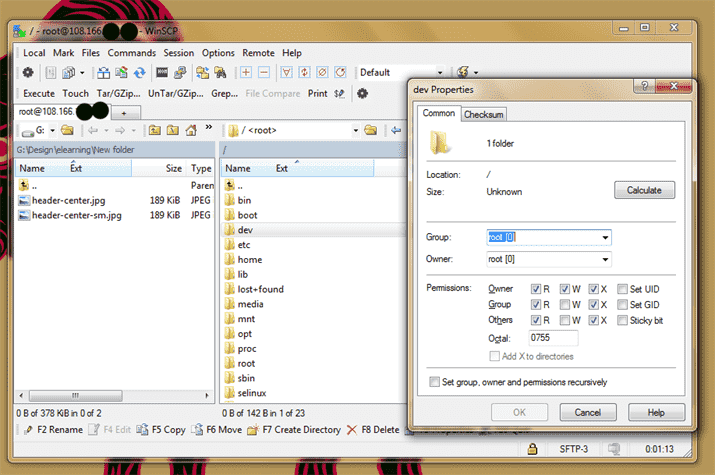The image size is (715, 475).
Task: Click the Compare directories icon
Action: pyautogui.click(x=104, y=72)
